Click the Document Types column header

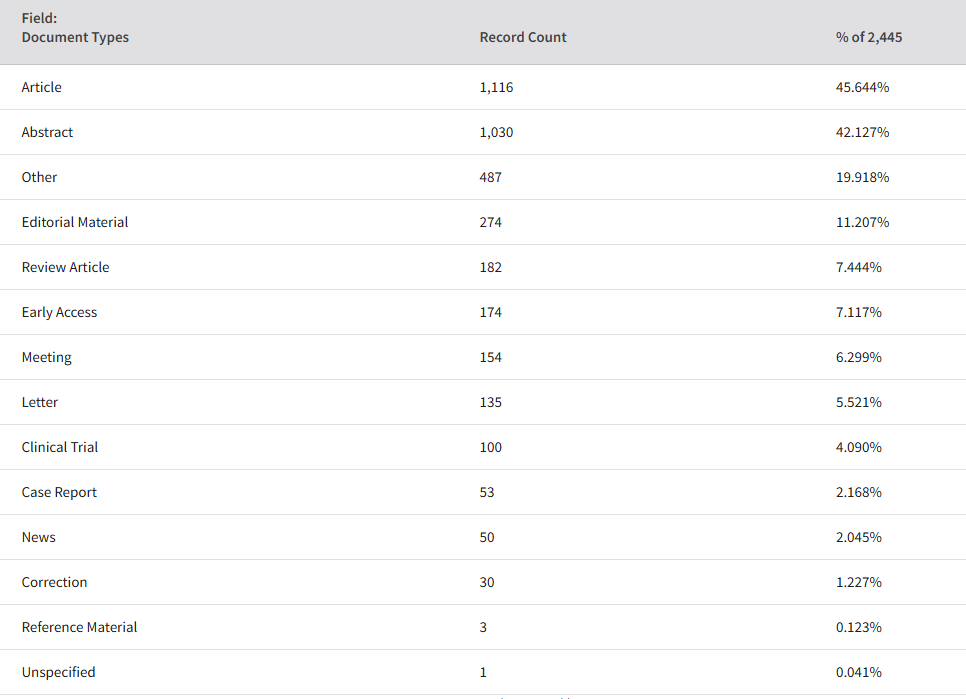[75, 37]
